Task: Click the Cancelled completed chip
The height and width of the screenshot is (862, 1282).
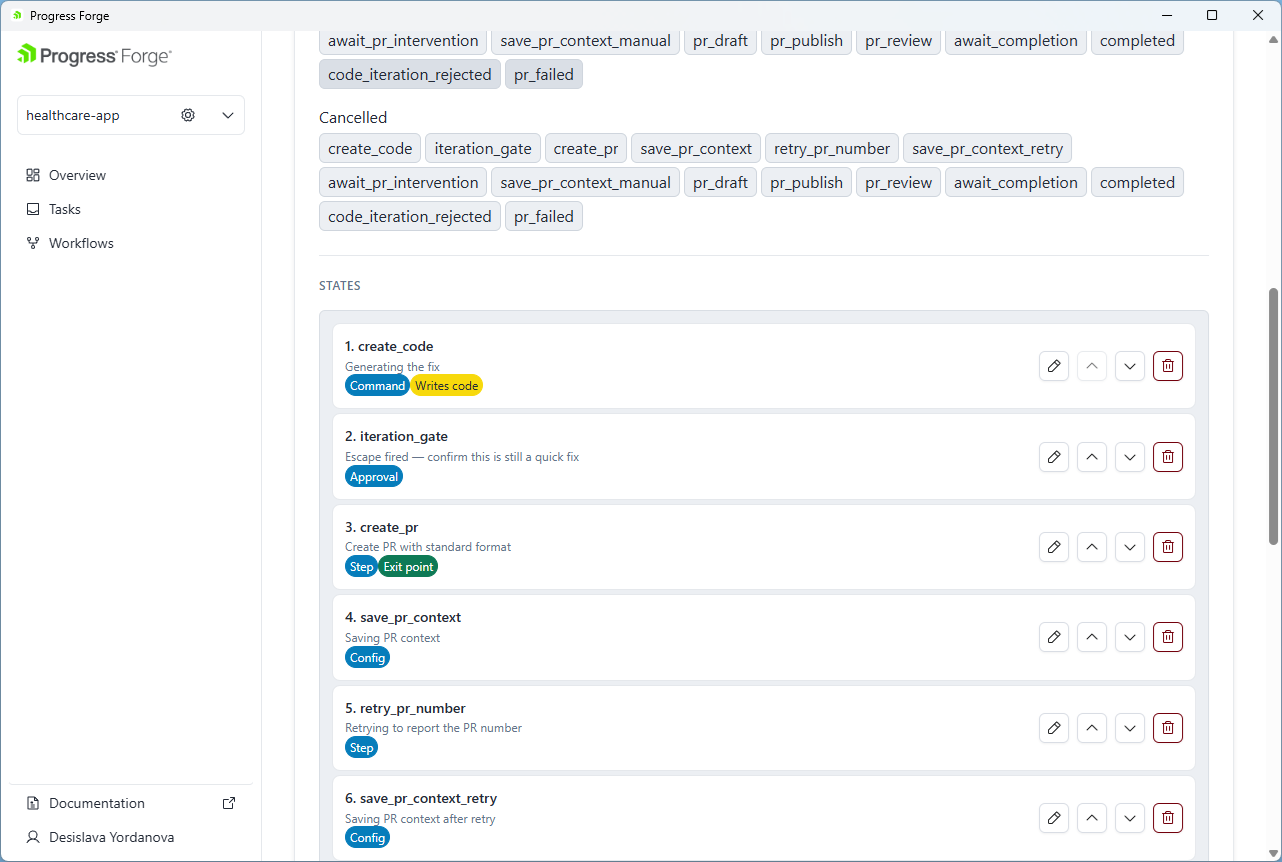Action: pyautogui.click(x=1137, y=183)
